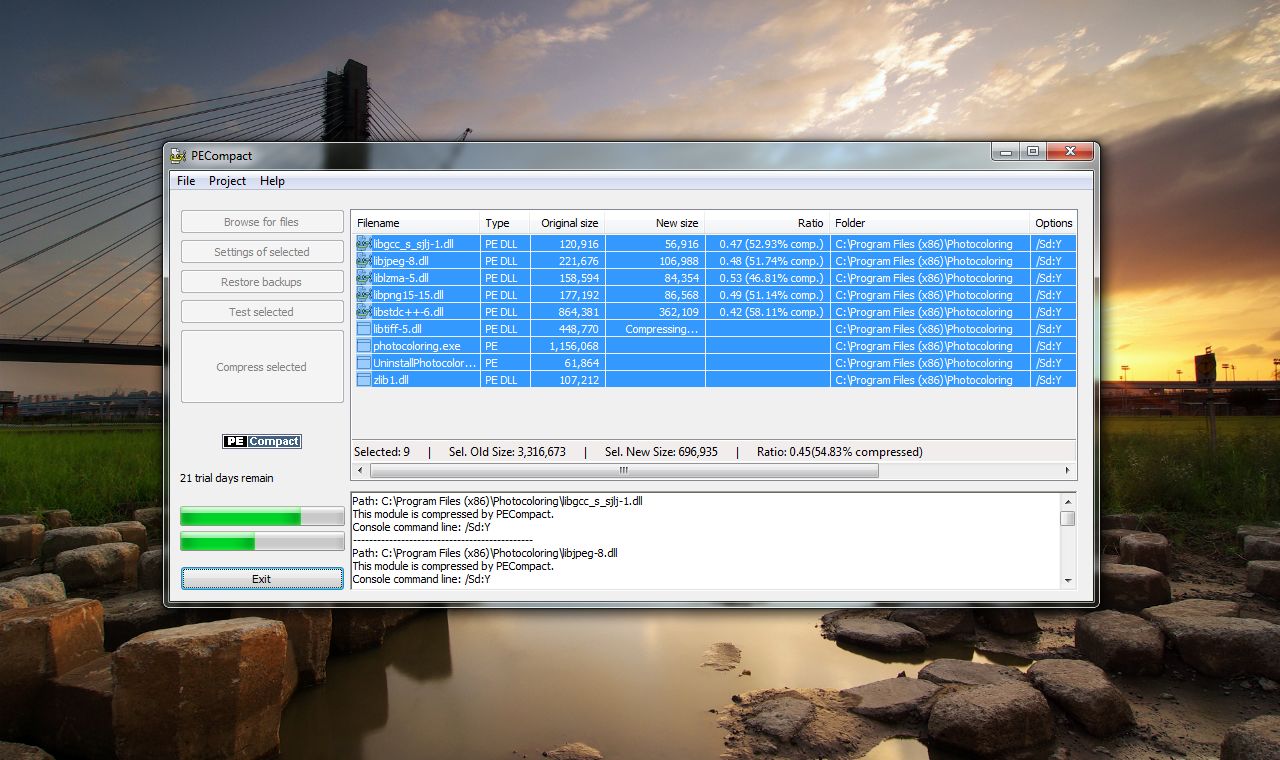Image resolution: width=1280 pixels, height=760 pixels.
Task: Sort by Ratio column header
Action: click(x=767, y=223)
